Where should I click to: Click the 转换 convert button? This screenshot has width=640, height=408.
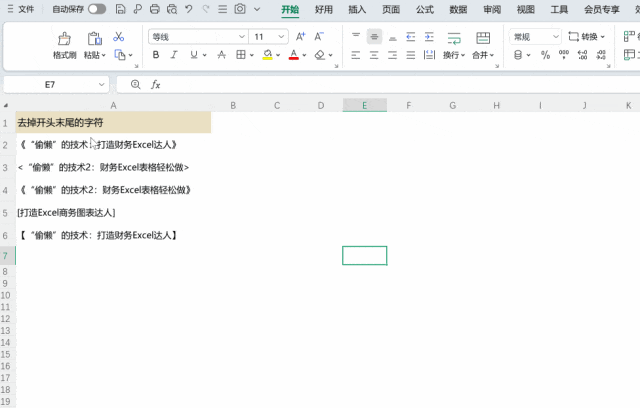pos(587,37)
